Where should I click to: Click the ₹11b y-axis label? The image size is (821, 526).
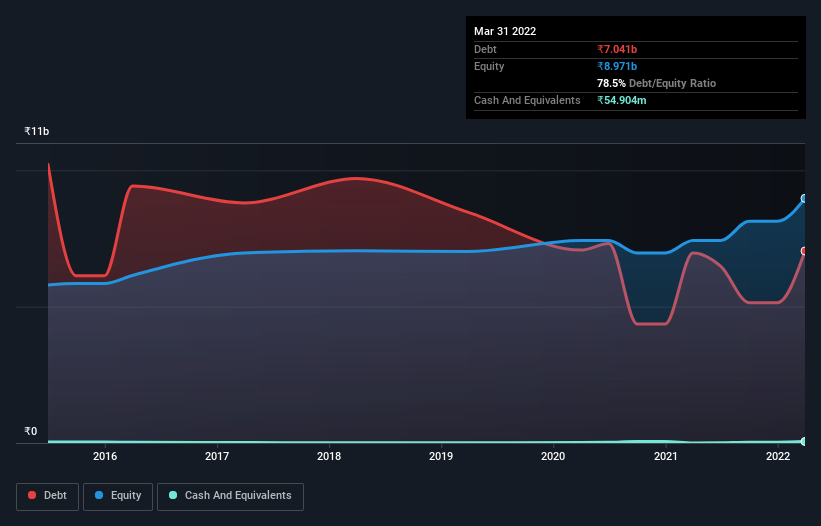pos(37,131)
